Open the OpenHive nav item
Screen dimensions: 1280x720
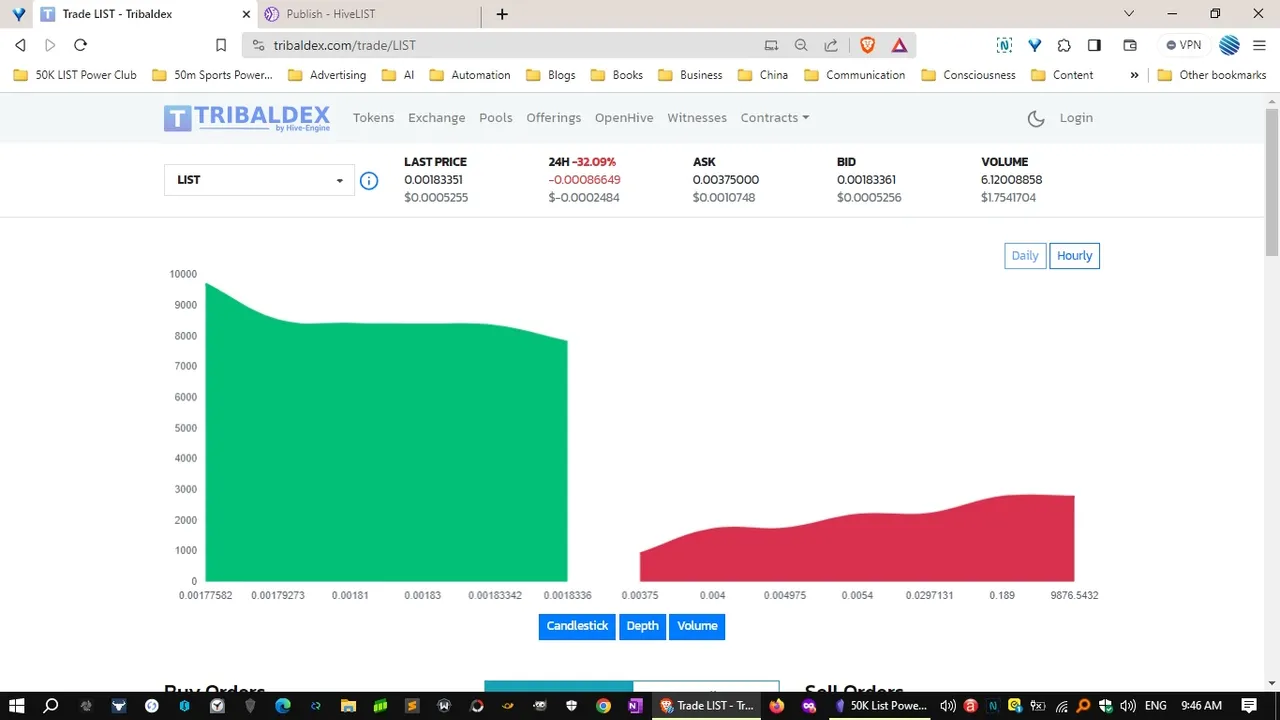point(624,118)
